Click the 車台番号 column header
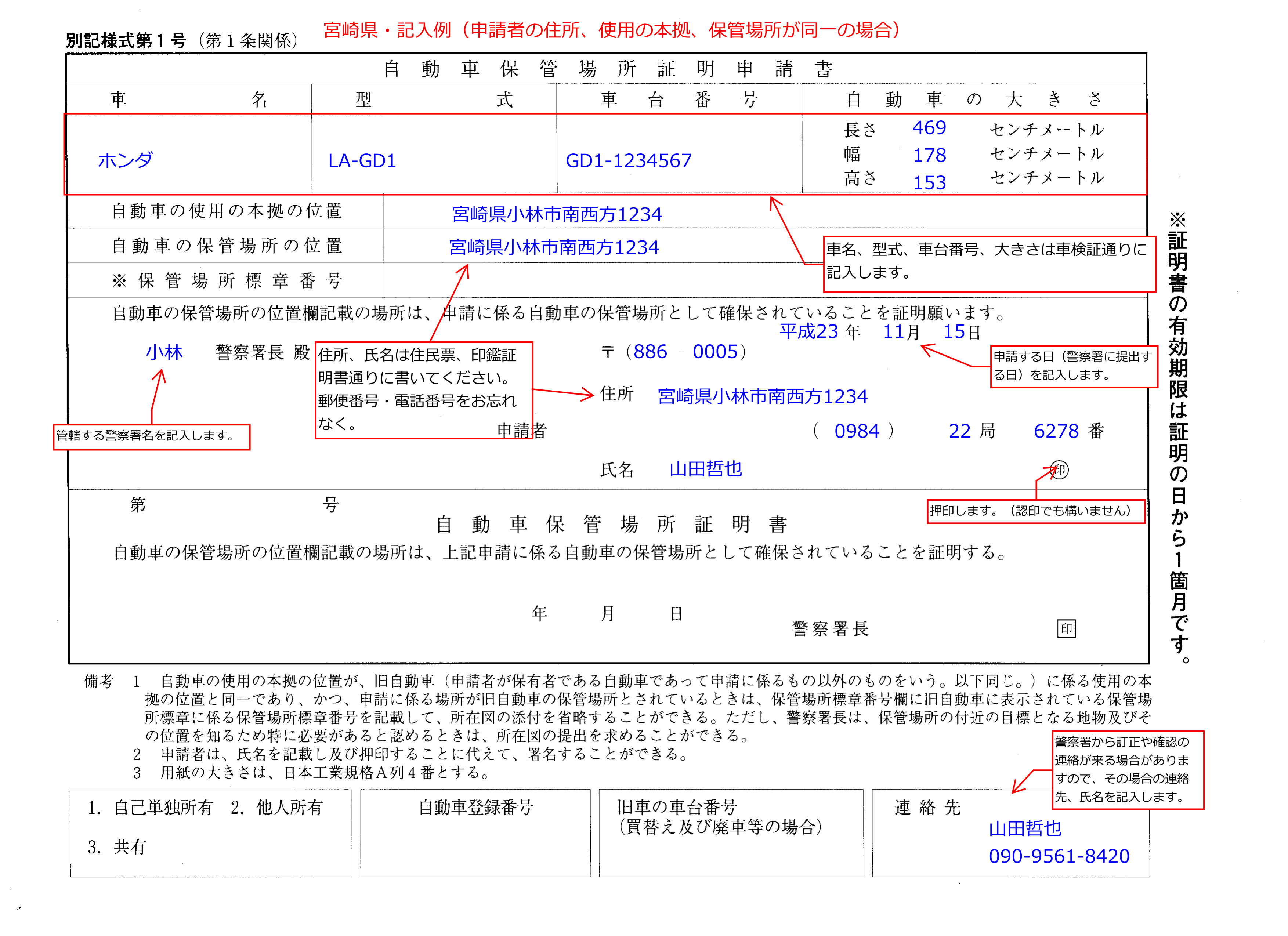Viewport: 1288px width, 936px height. coord(680,99)
